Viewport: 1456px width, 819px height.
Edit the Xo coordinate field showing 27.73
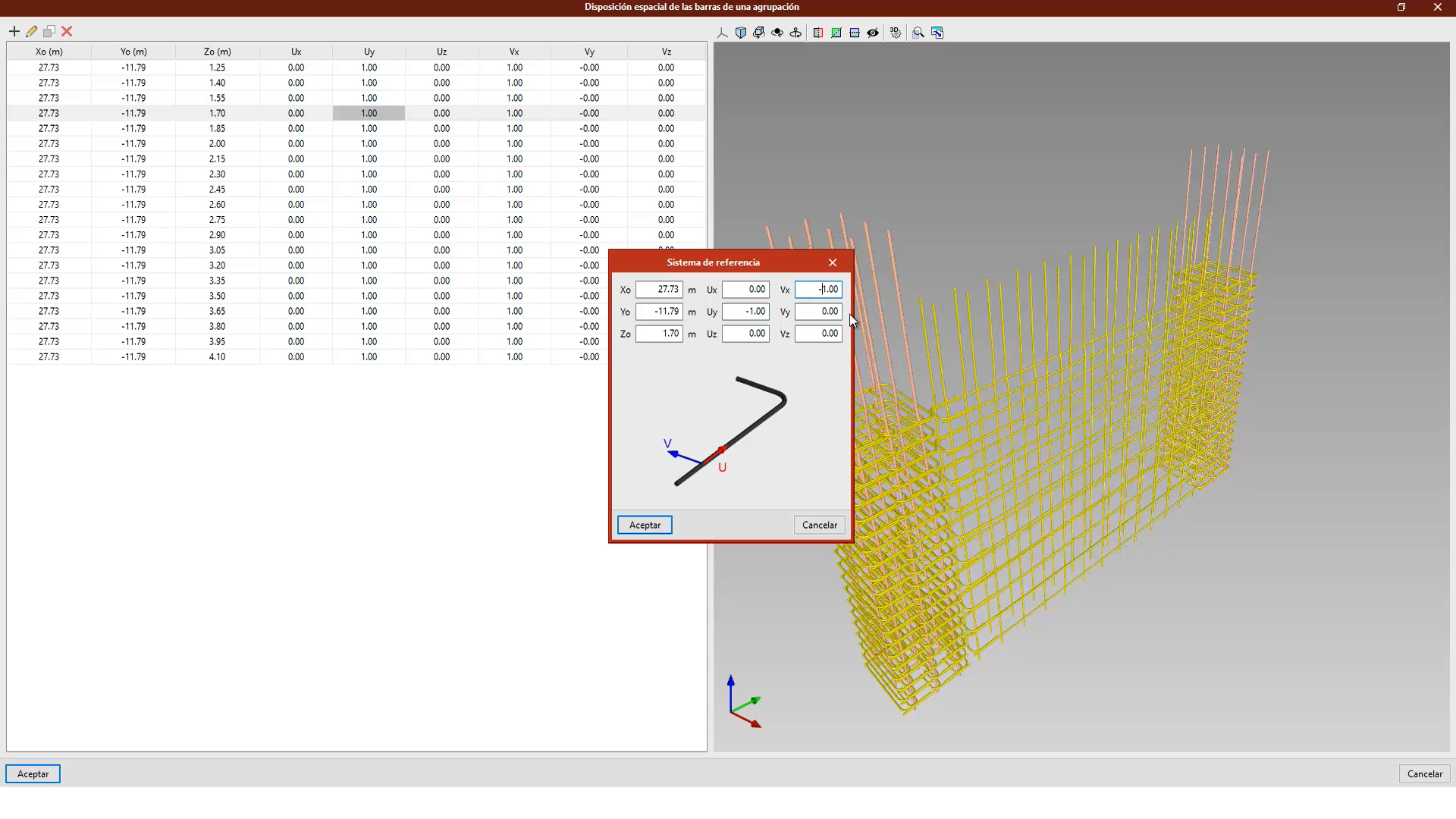click(659, 289)
